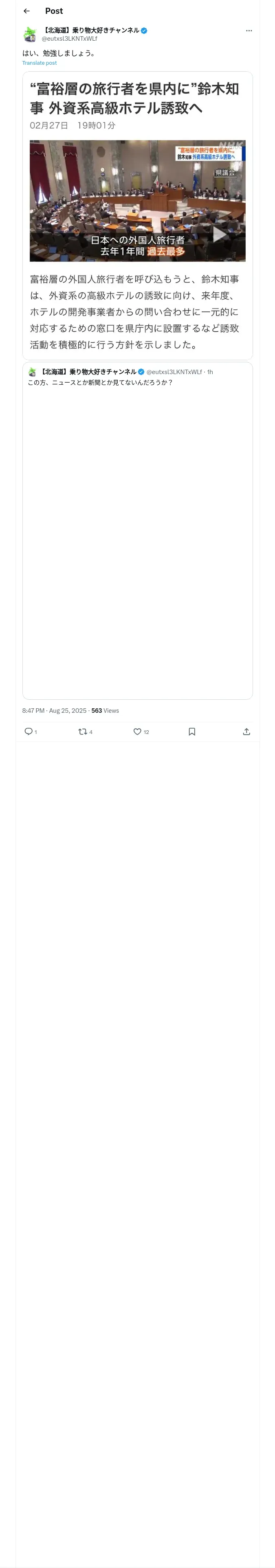Click the verified badge in quoted post
275x1568 pixels.
(141, 372)
